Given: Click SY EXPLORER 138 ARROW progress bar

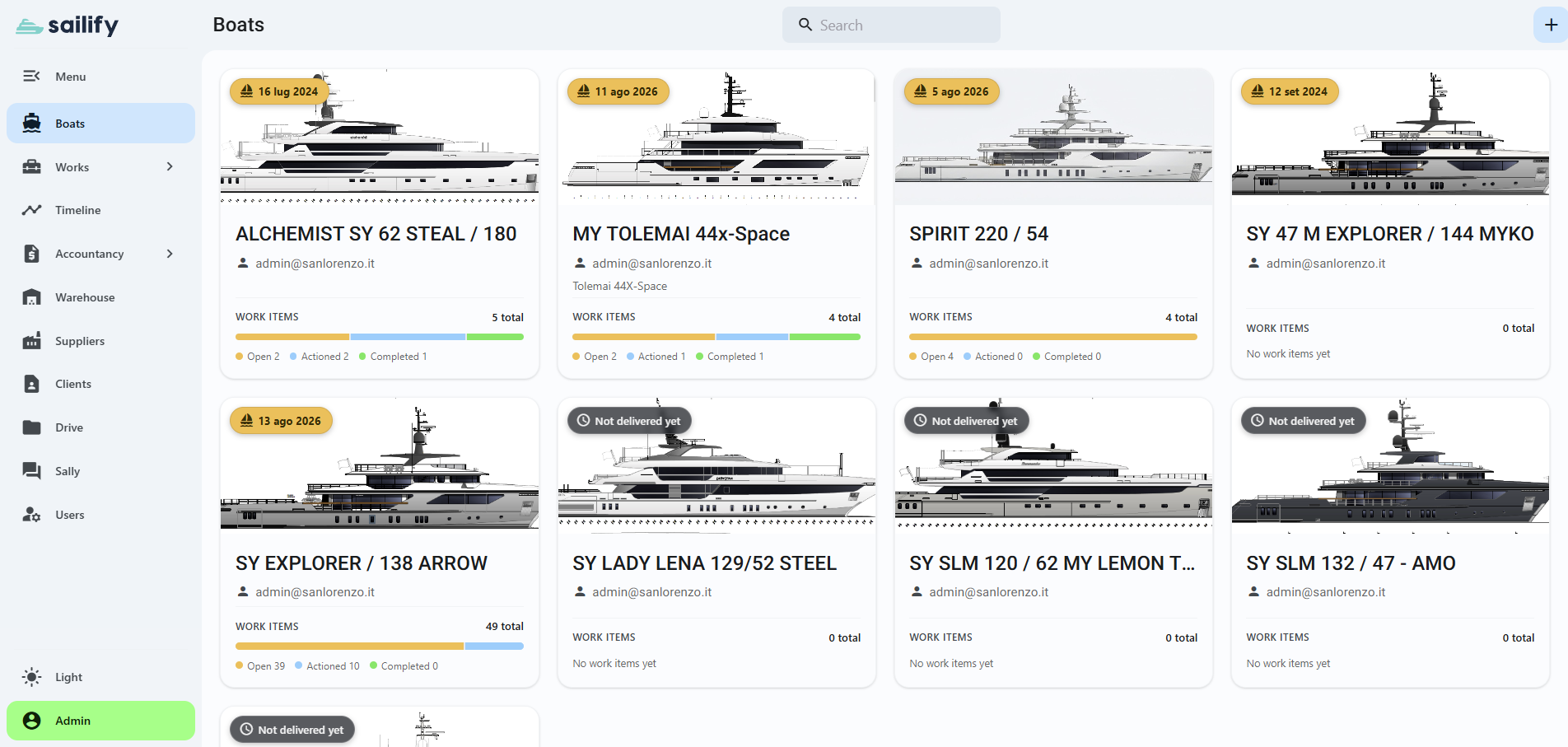Looking at the screenshot, I should click(380, 647).
